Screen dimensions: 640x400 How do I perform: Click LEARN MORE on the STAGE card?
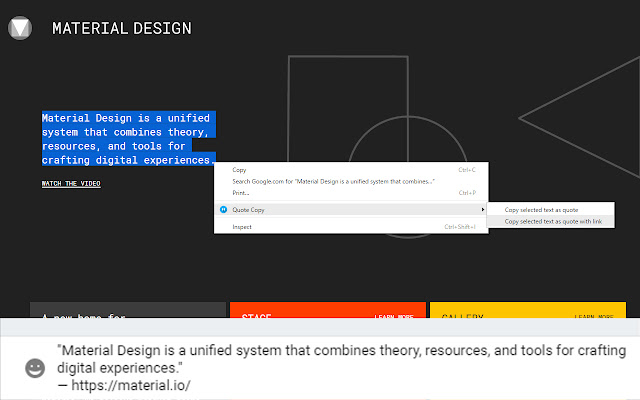click(394, 316)
